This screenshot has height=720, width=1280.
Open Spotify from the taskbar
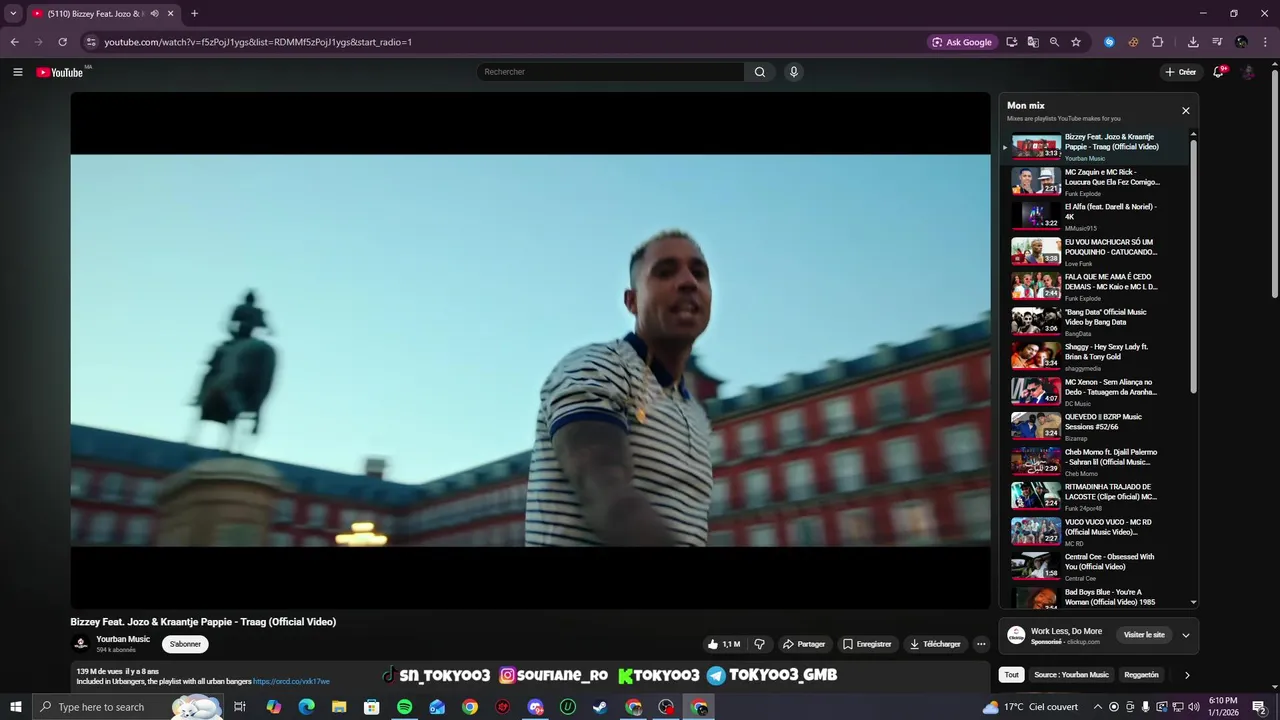[x=404, y=707]
